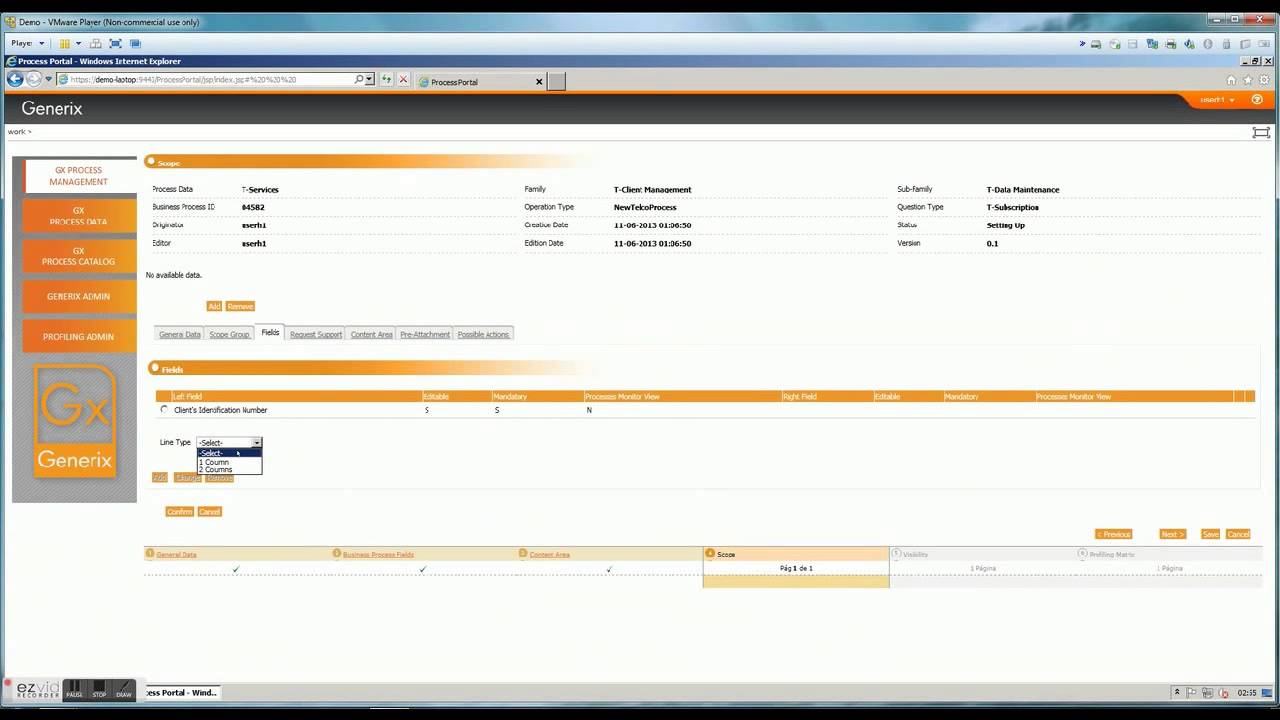The height and width of the screenshot is (720, 1280).
Task: Open the Internet Explorer home icon
Action: pos(1231,80)
